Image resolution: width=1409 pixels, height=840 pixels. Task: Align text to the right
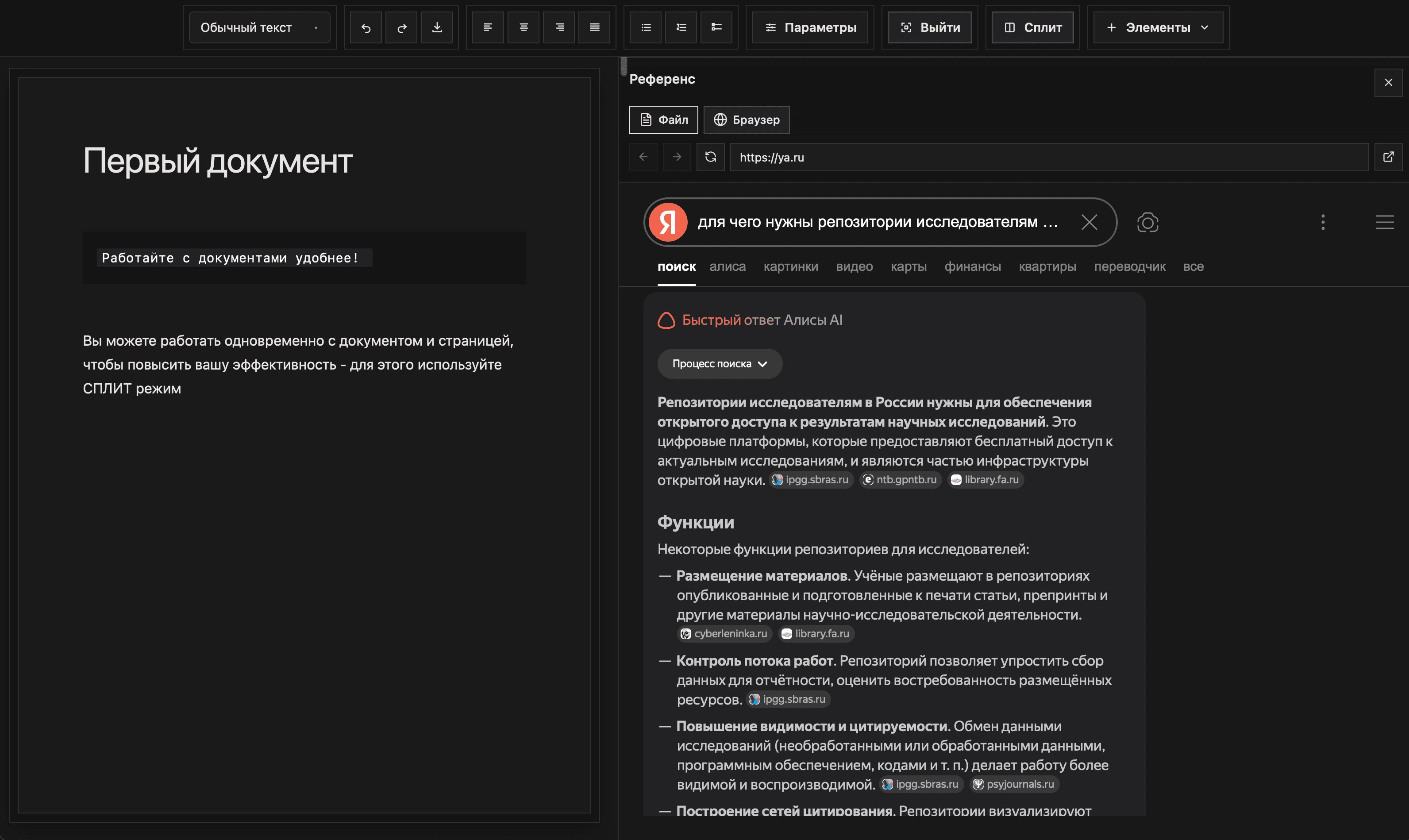pos(559,27)
